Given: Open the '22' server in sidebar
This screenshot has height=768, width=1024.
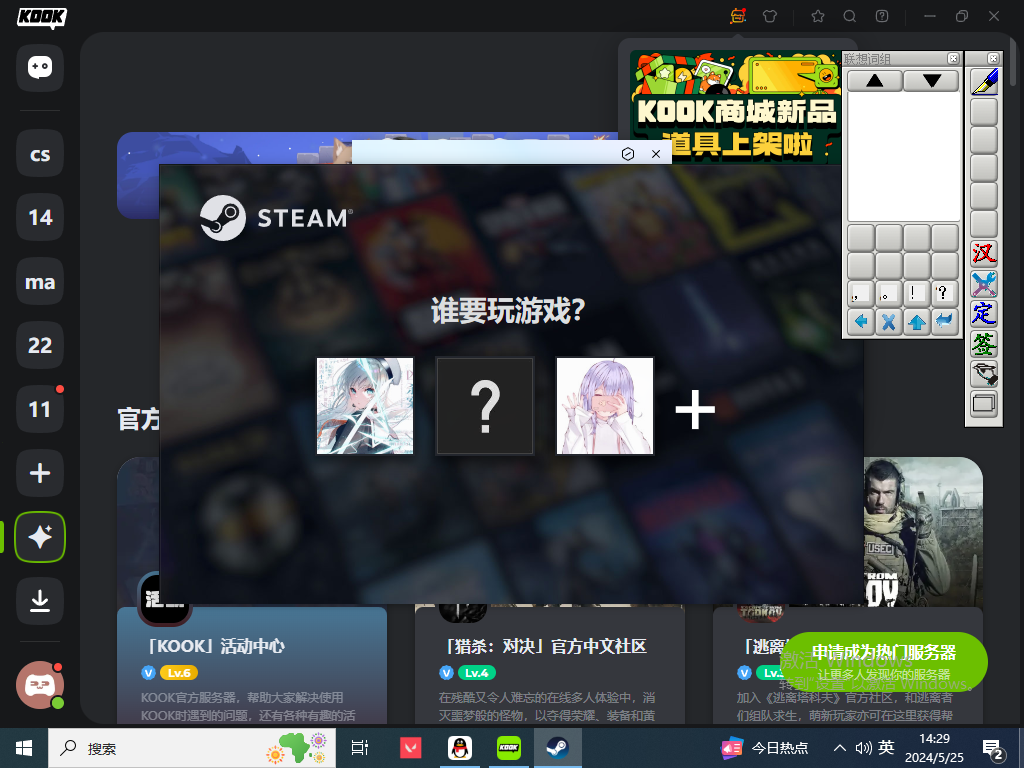Looking at the screenshot, I should pyautogui.click(x=40, y=345).
